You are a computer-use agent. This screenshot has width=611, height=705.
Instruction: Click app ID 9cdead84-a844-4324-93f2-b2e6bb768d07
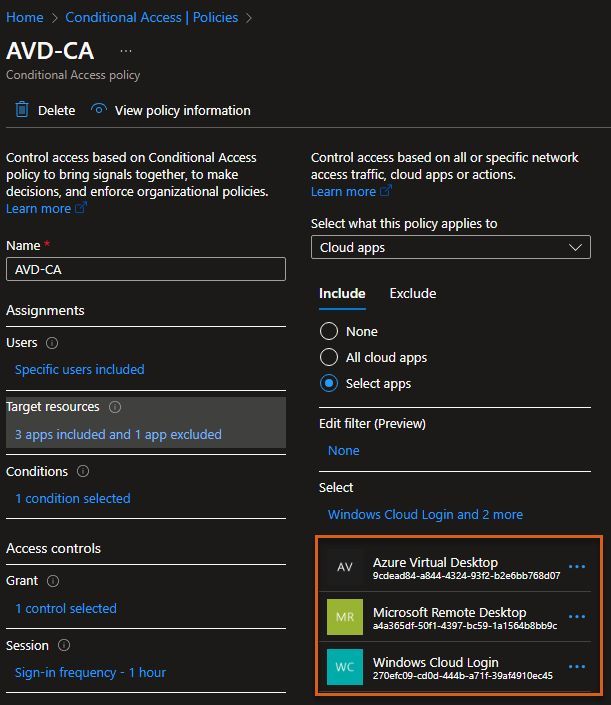[x=466, y=576]
